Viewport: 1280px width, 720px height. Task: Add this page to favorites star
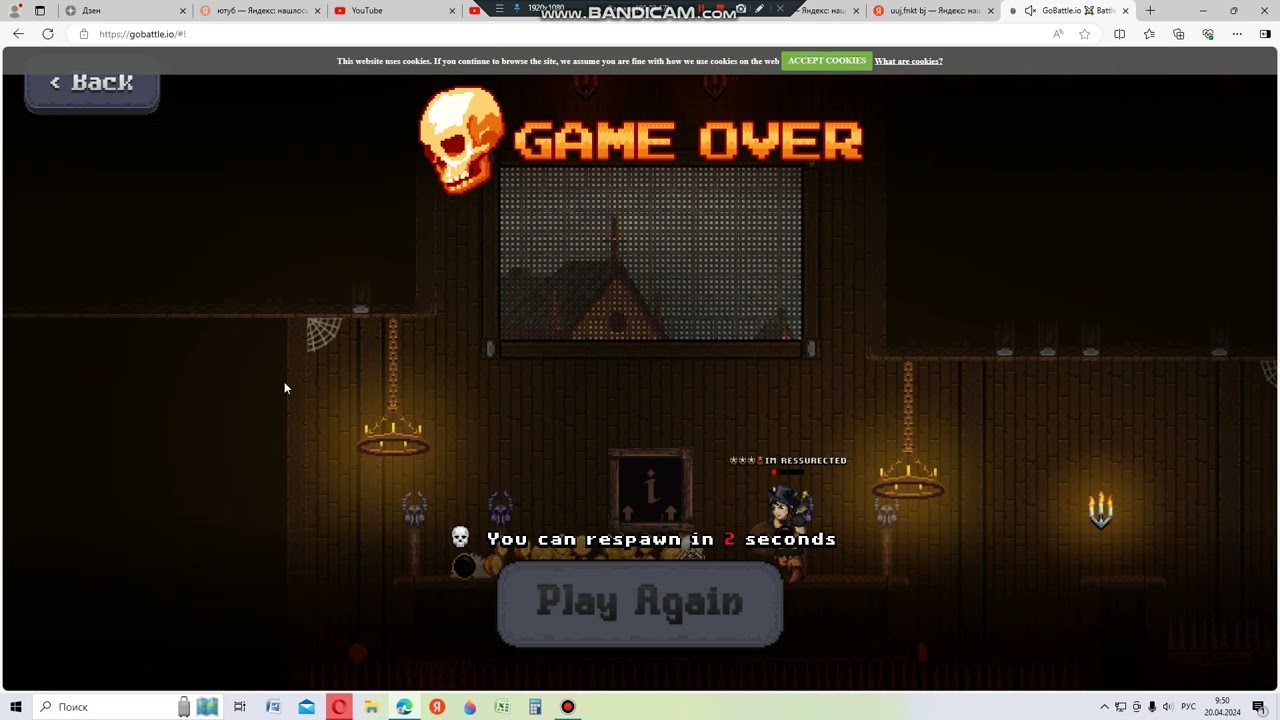(x=1085, y=34)
